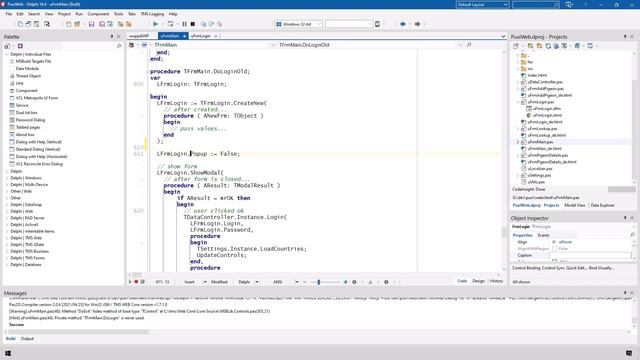Image resolution: width=640 pixels, height=360 pixels.
Task: Switch to the uFrmLogin editor tab
Action: point(201,36)
